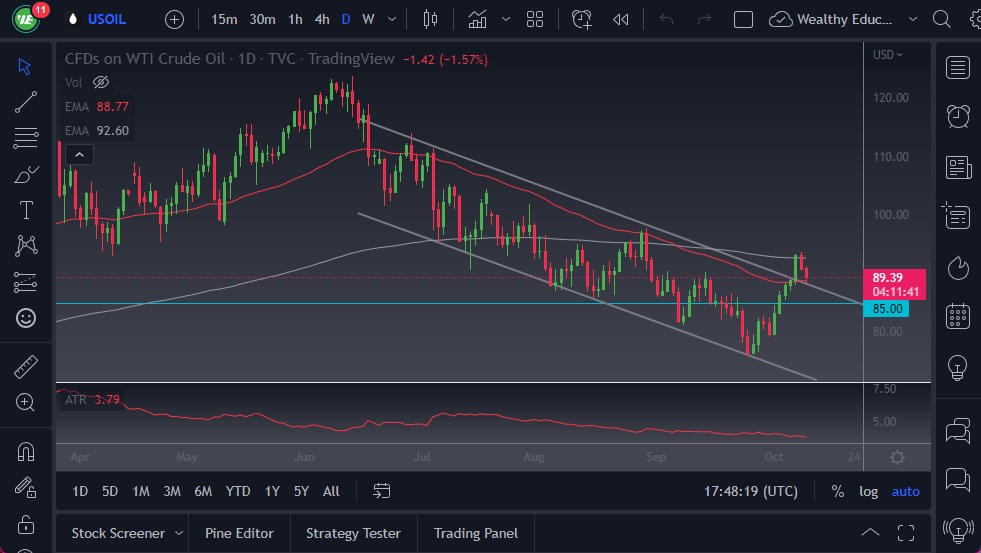This screenshot has width=981, height=553.
Task: Select the 4h timeframe button
Action: (321, 19)
